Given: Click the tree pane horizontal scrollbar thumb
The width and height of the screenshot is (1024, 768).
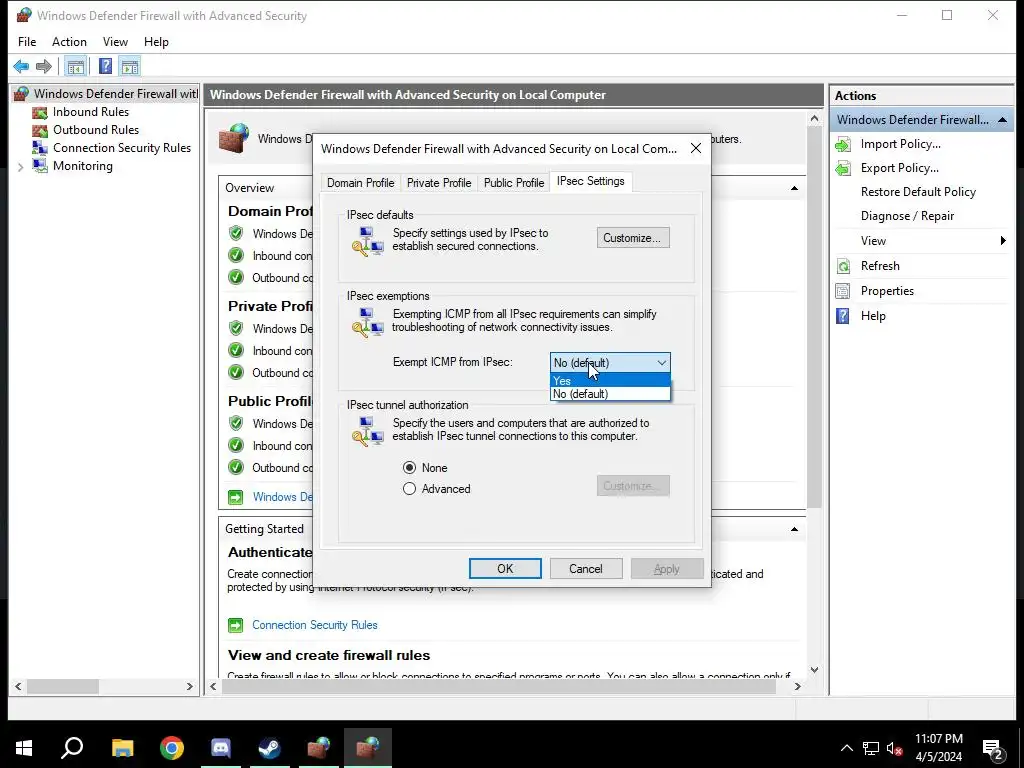Looking at the screenshot, I should [63, 686].
